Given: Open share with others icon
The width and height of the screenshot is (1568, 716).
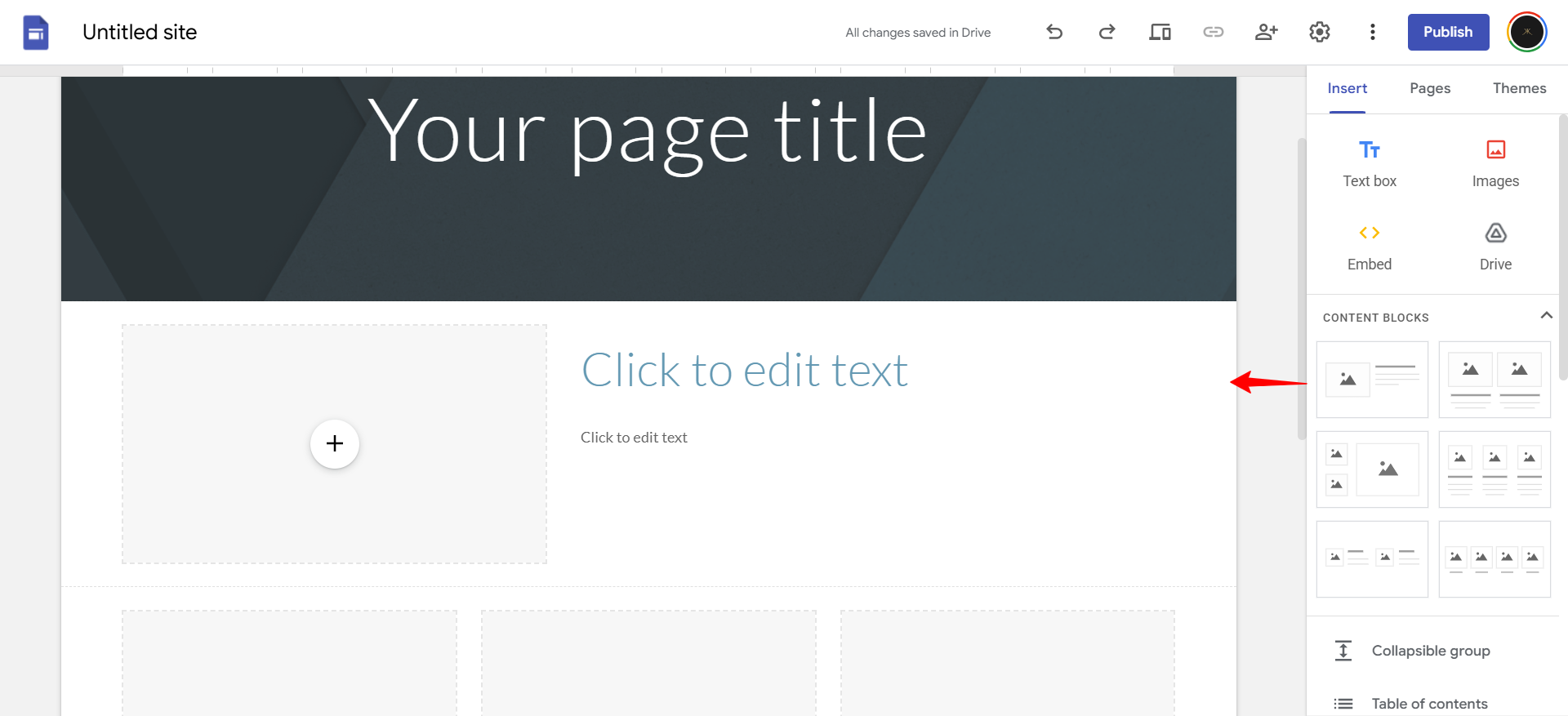Looking at the screenshot, I should click(1267, 32).
